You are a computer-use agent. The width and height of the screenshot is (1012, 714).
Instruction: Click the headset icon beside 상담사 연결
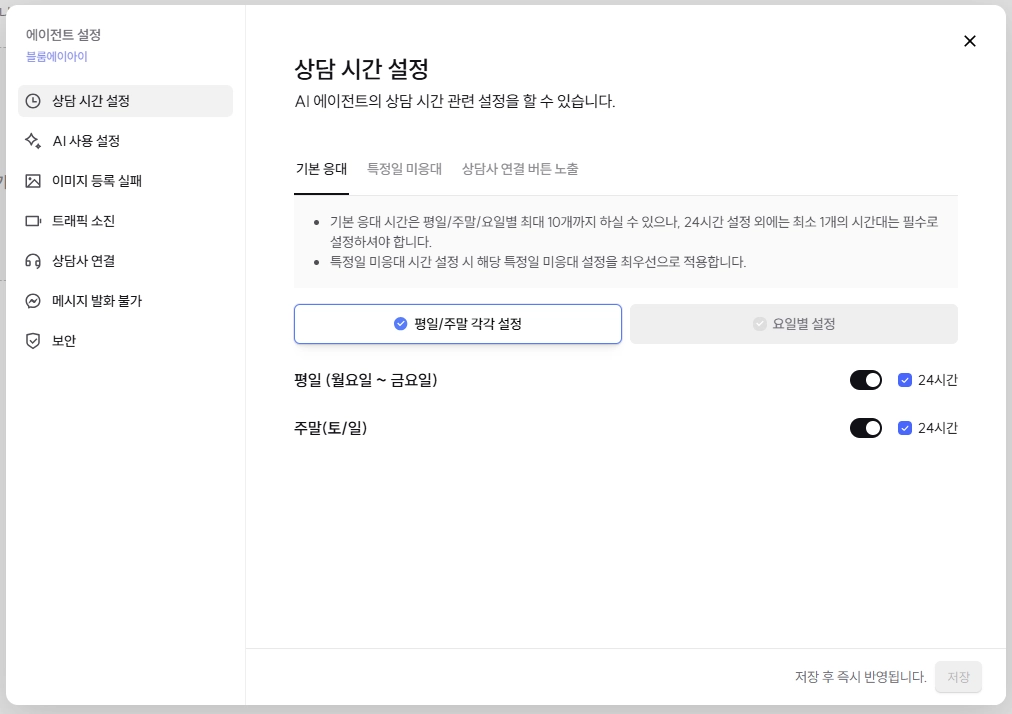click(33, 261)
